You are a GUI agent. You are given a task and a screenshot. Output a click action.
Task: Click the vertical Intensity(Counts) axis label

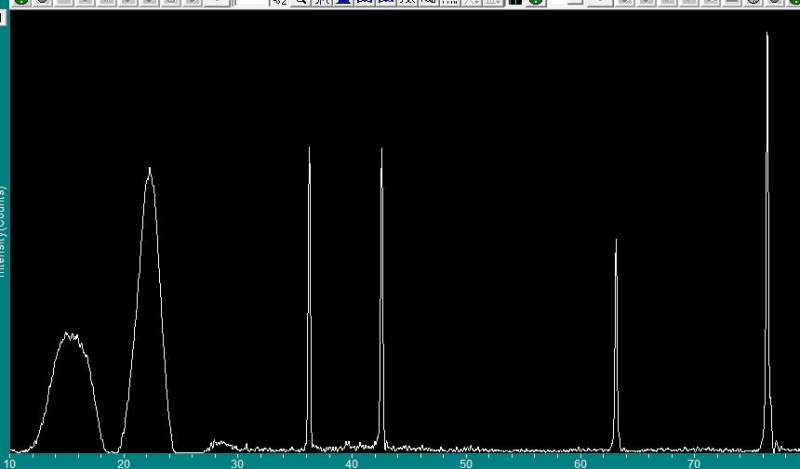(3, 232)
